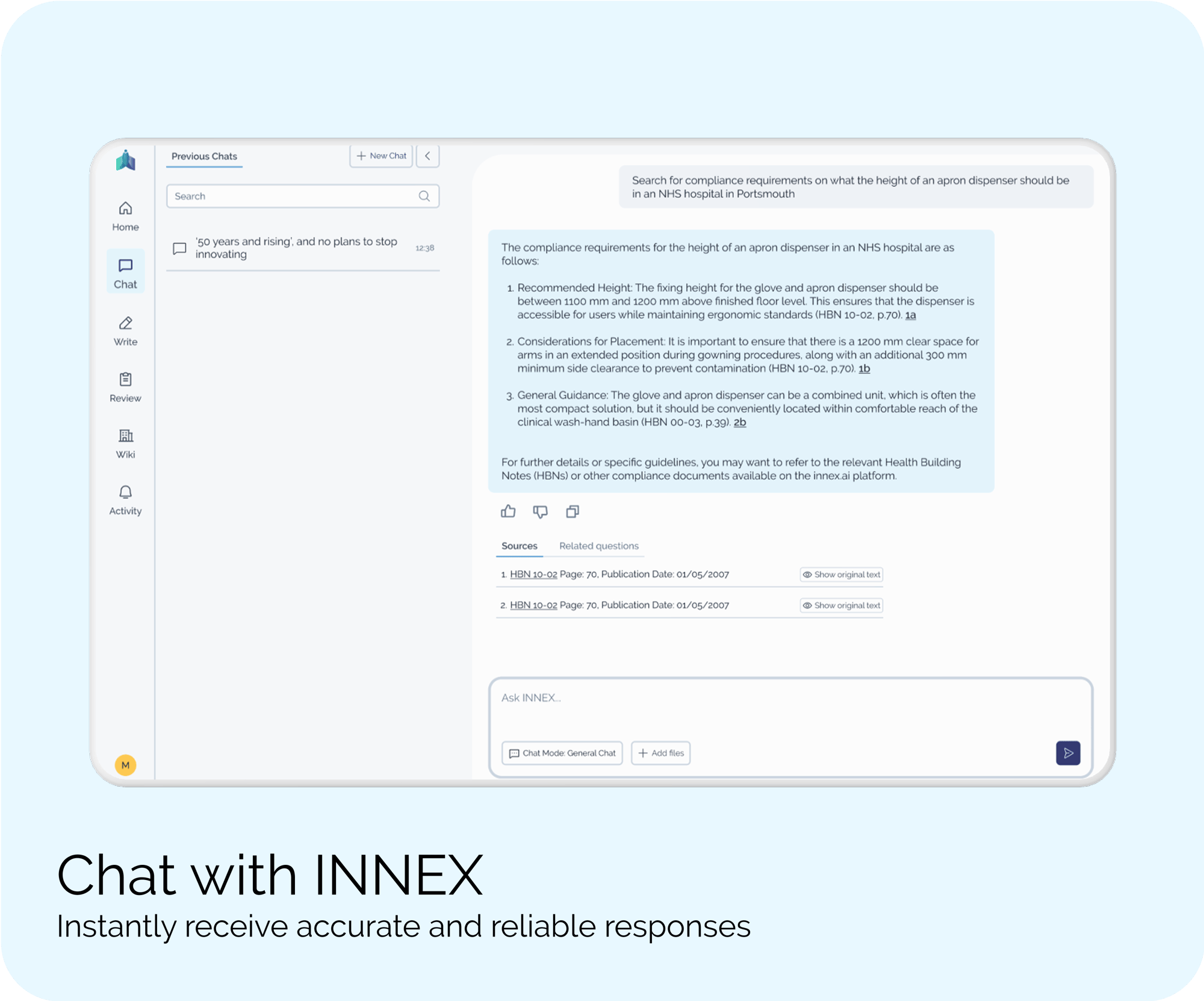Show original text for second source
Image resolution: width=1204 pixels, height=1001 pixels.
(x=841, y=605)
